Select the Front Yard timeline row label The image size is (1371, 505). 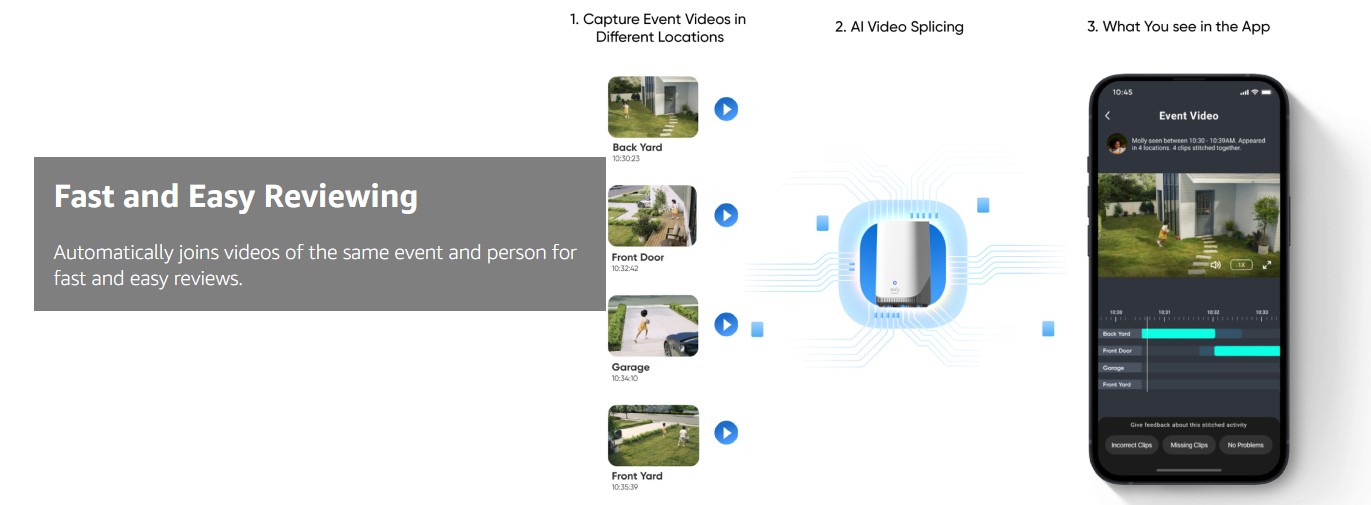point(1118,385)
